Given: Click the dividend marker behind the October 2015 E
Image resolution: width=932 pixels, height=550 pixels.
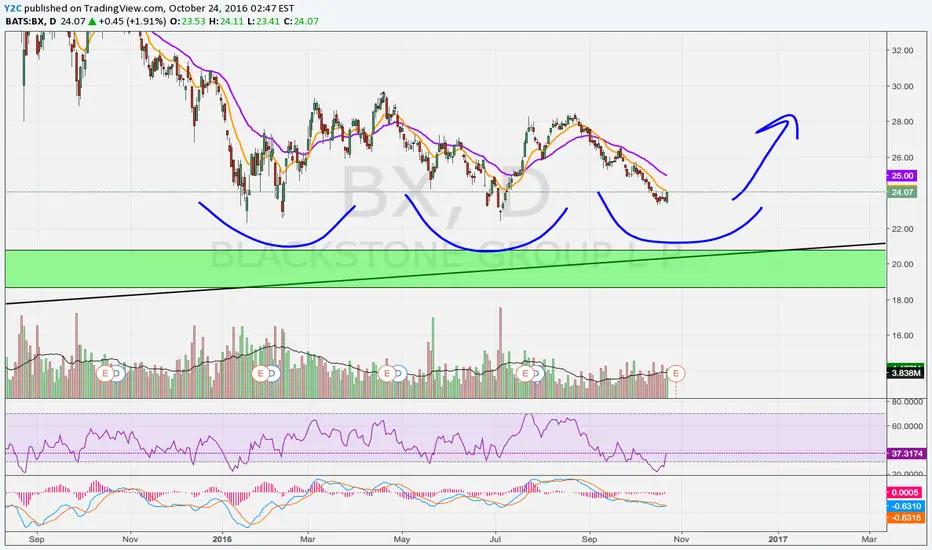Looking at the screenshot, I should point(119,373).
